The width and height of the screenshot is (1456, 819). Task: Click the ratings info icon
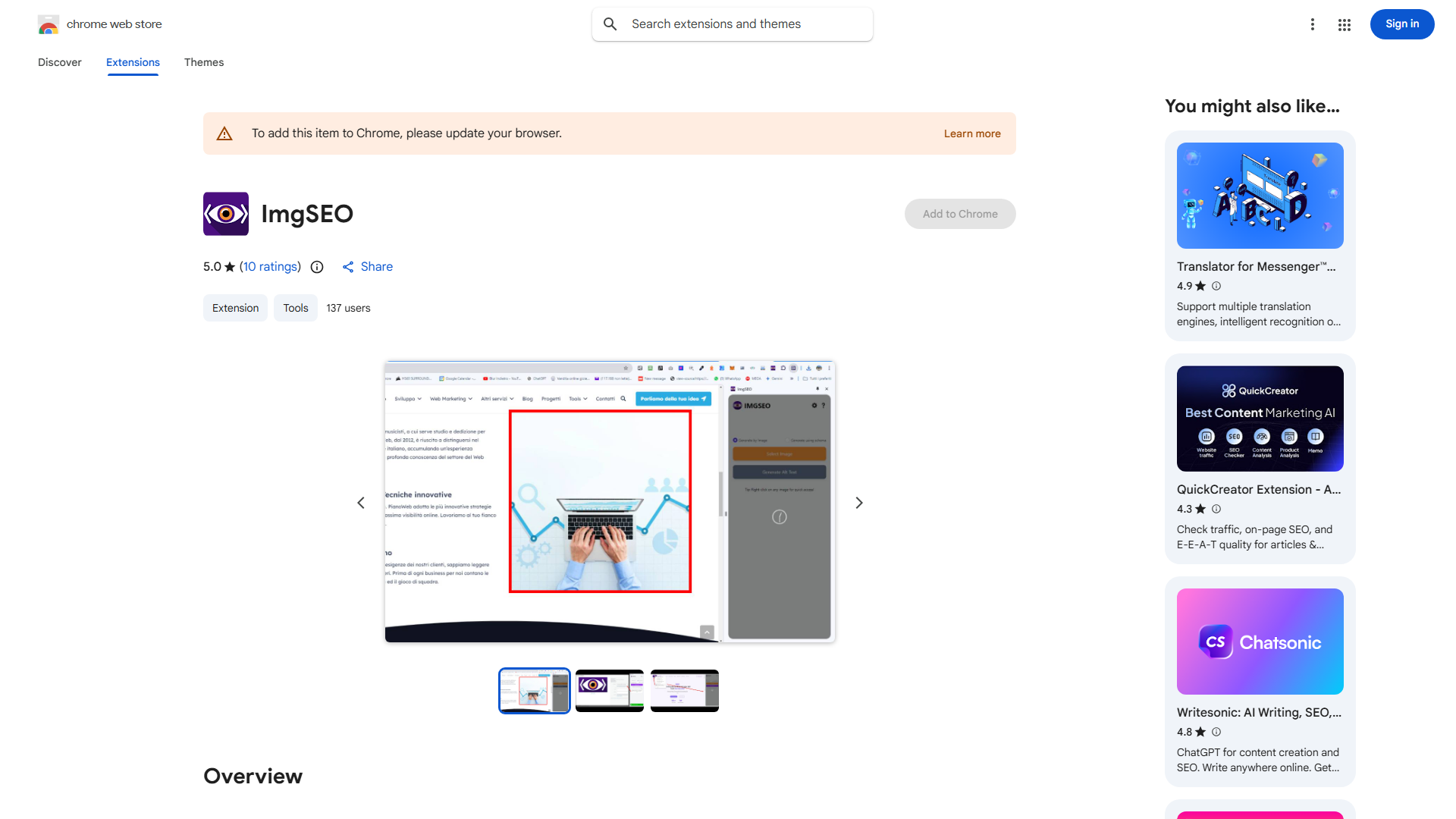tap(317, 267)
